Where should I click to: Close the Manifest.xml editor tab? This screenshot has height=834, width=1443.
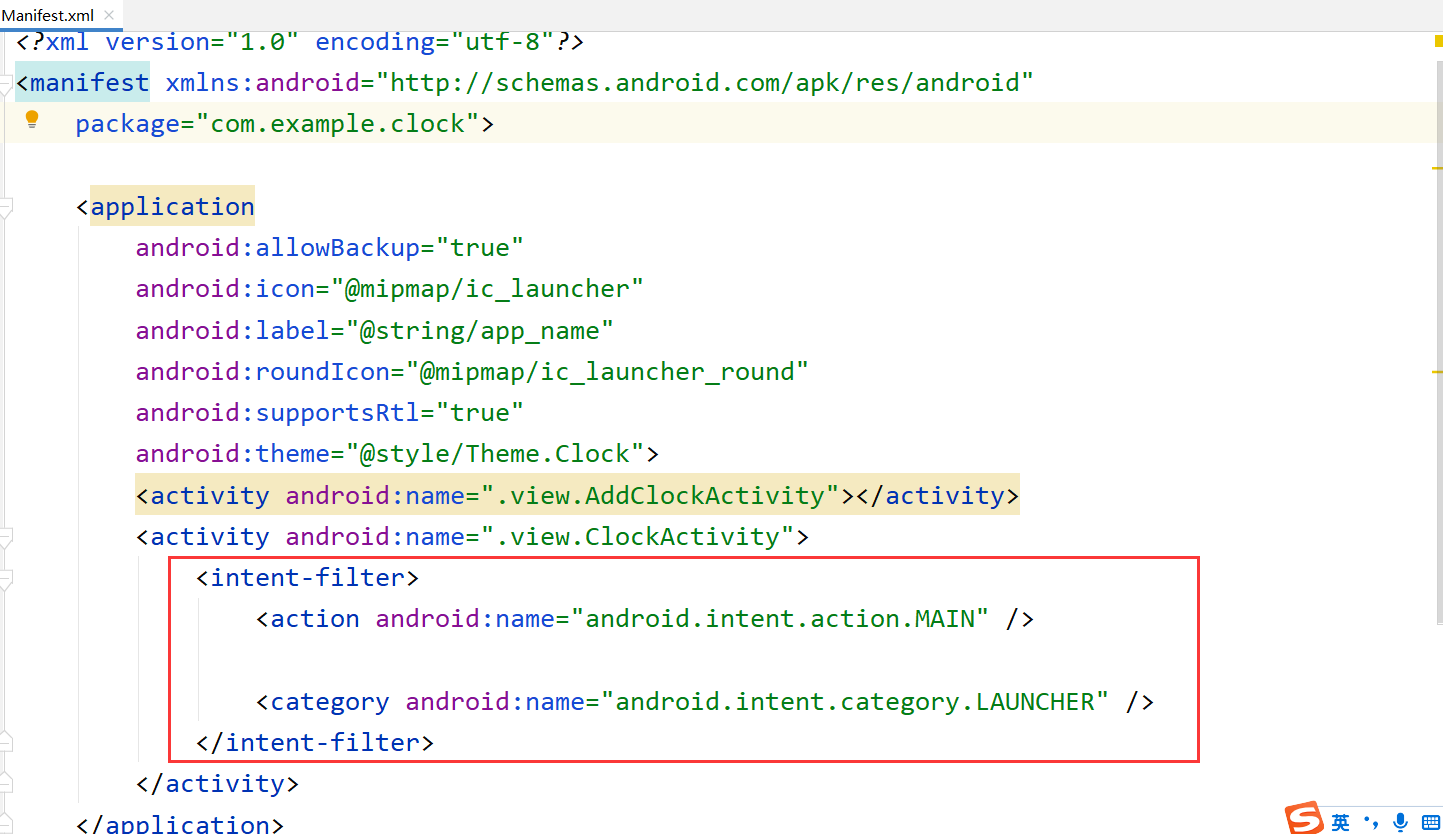pos(108,15)
